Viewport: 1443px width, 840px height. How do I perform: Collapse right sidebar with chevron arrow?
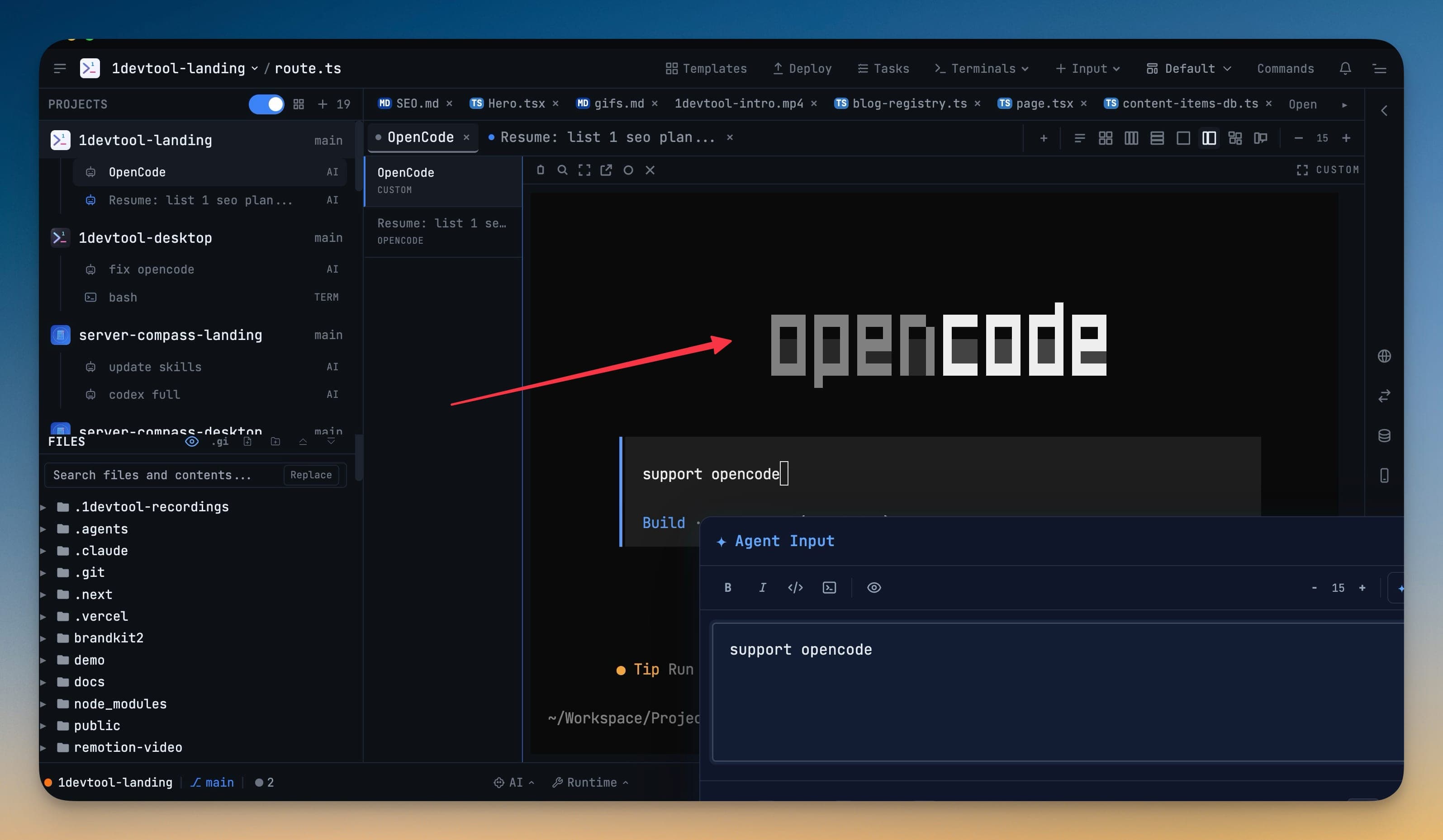(x=1383, y=110)
